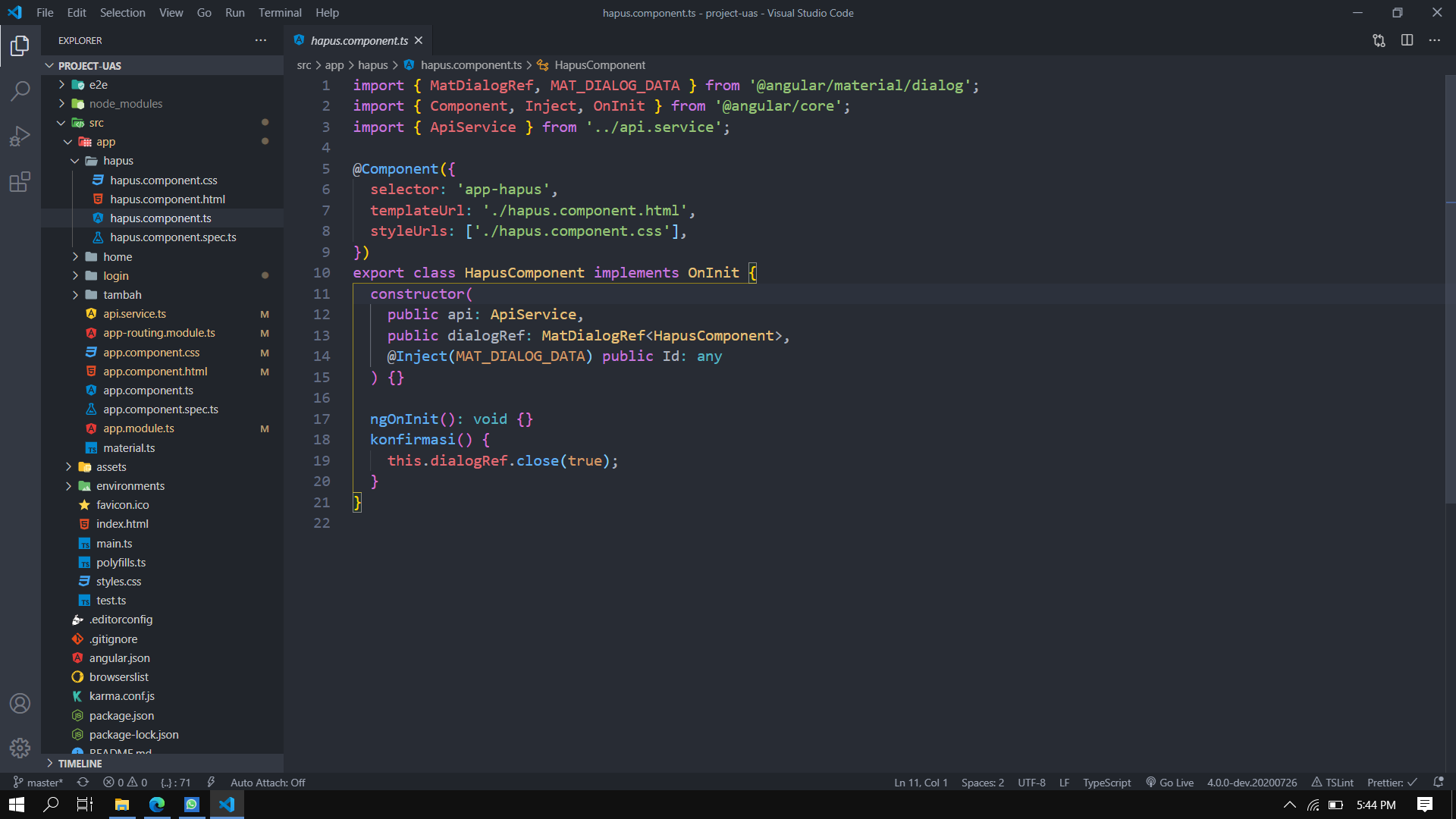The height and width of the screenshot is (819, 1456).
Task: Click Synchronize Changes icon in status bar
Action: point(83,782)
